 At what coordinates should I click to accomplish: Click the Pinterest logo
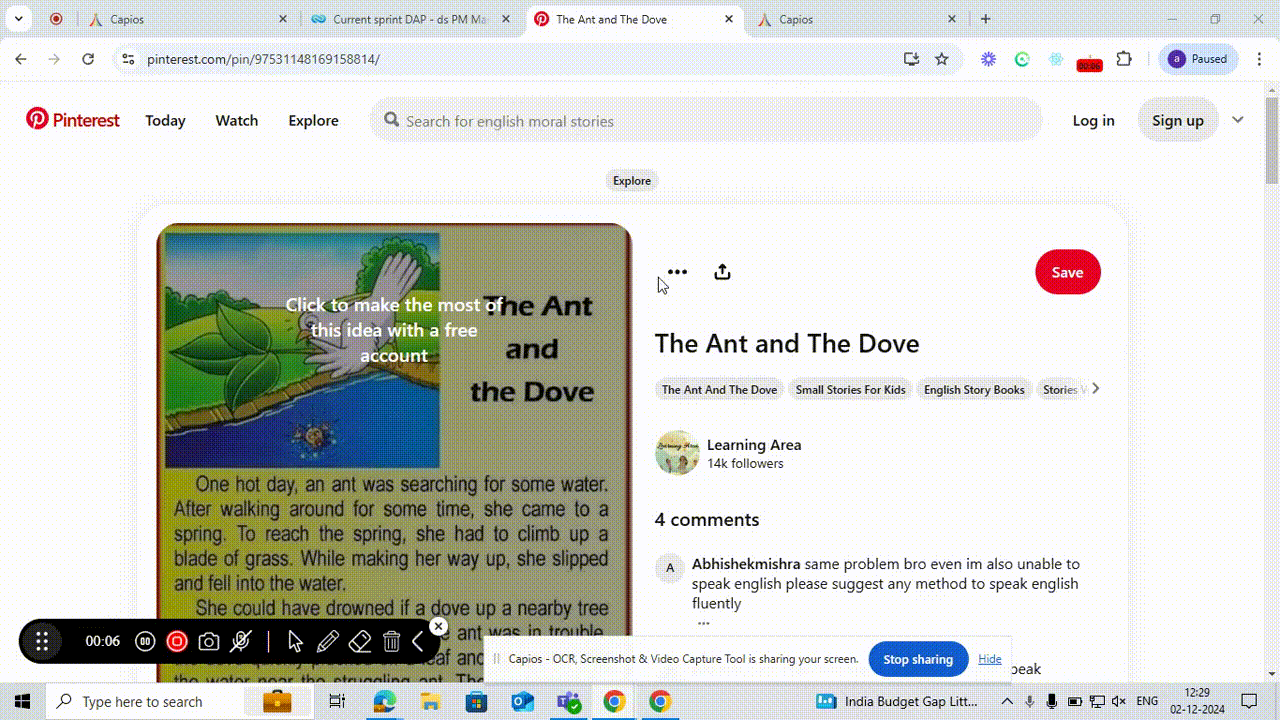click(x=72, y=120)
